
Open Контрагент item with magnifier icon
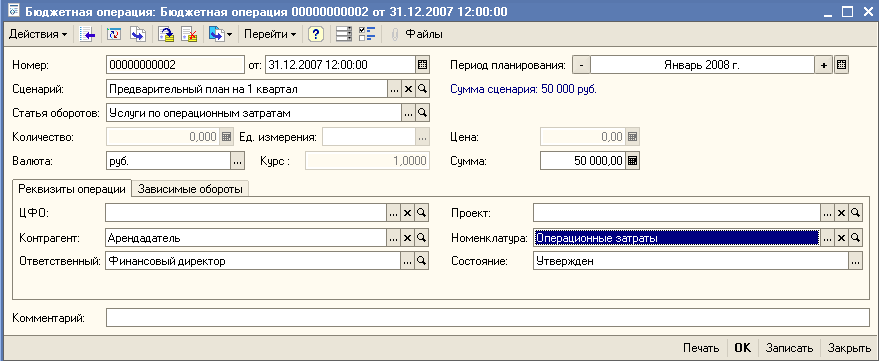pos(423,238)
